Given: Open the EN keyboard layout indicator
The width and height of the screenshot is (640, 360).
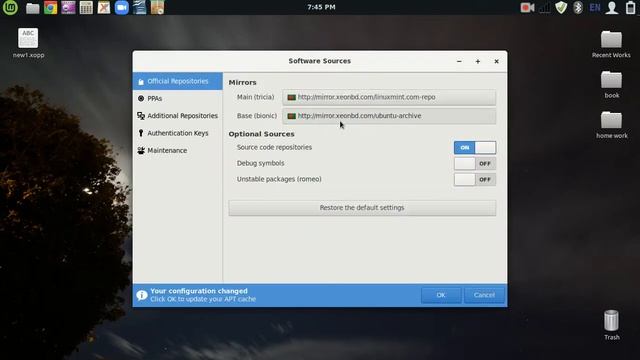Looking at the screenshot, I should pos(595,8).
